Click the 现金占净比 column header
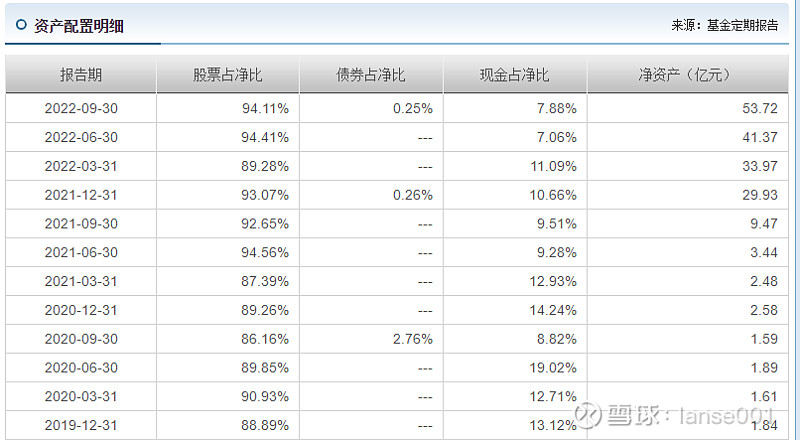Screen dimensions: 800x440 point(515,75)
